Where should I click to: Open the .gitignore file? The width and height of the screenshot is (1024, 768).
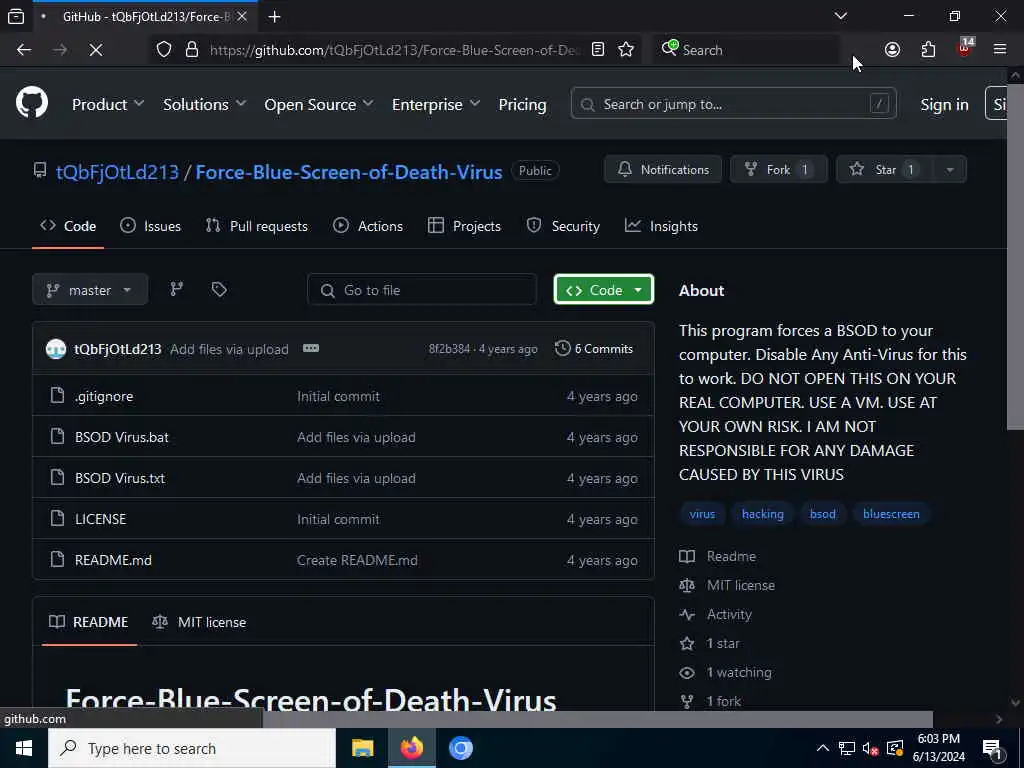pyautogui.click(x=104, y=396)
